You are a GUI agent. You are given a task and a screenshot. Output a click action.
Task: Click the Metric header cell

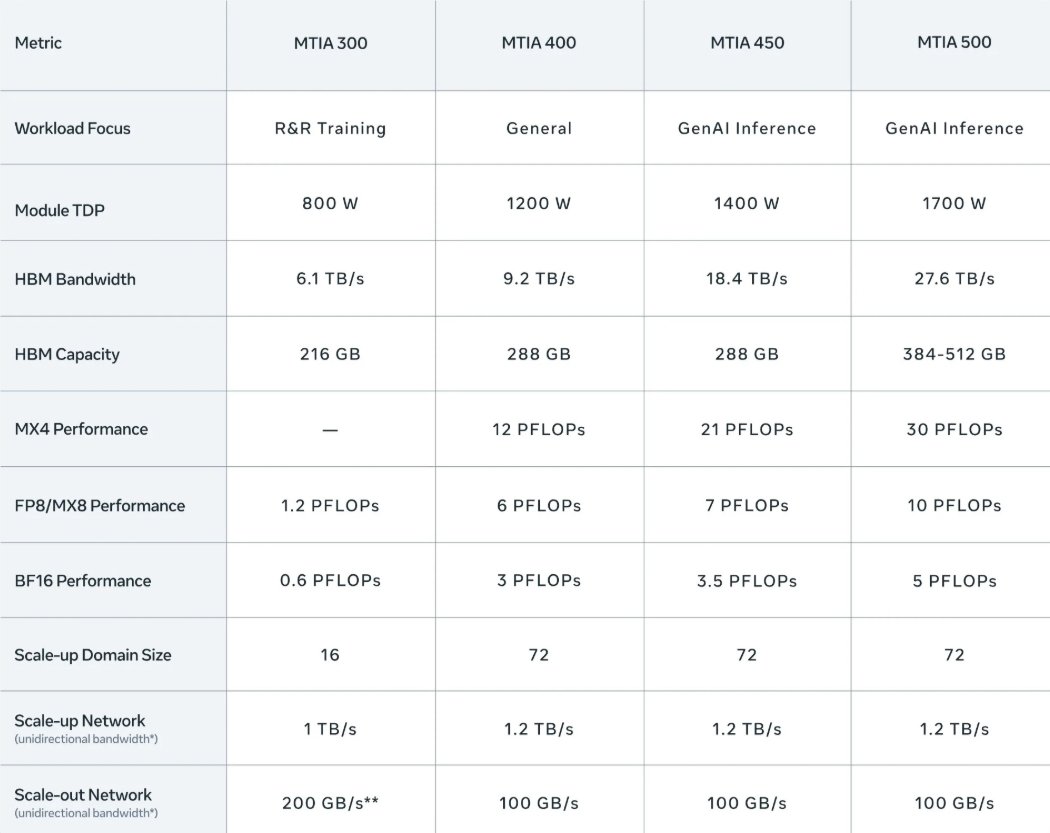(38, 43)
